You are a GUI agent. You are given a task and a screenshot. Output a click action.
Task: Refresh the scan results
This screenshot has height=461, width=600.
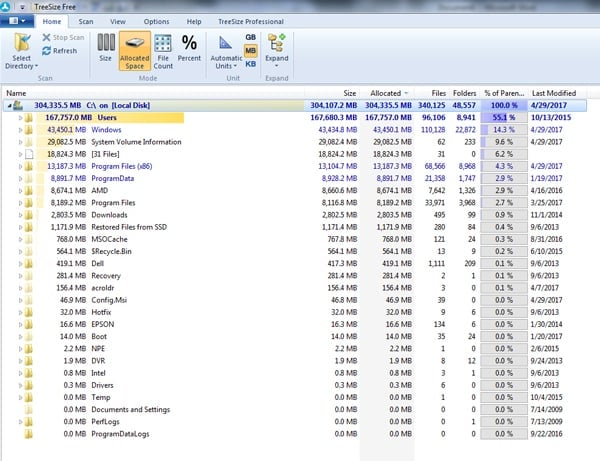tap(59, 50)
